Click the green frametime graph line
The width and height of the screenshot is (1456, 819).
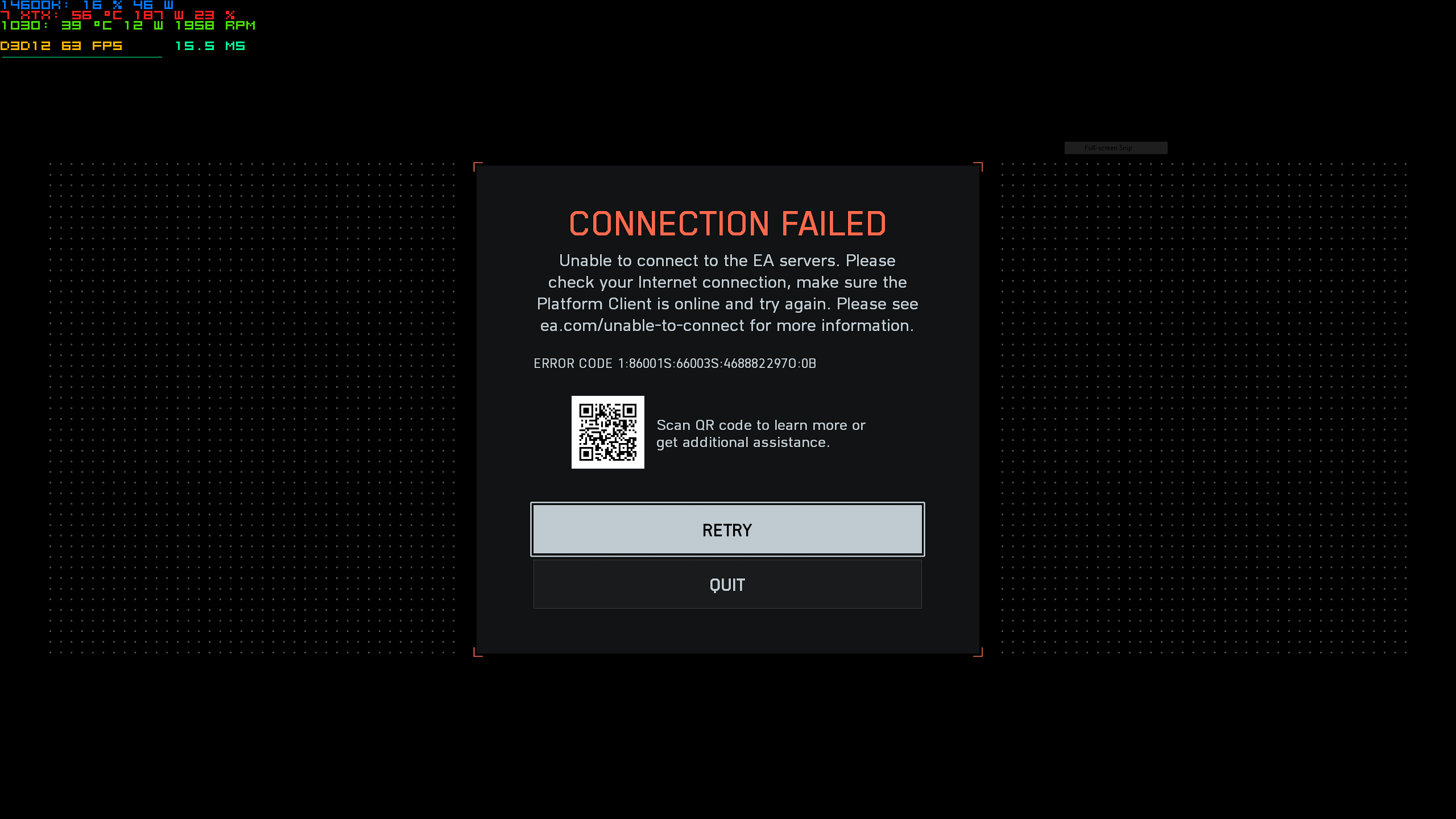point(81,57)
